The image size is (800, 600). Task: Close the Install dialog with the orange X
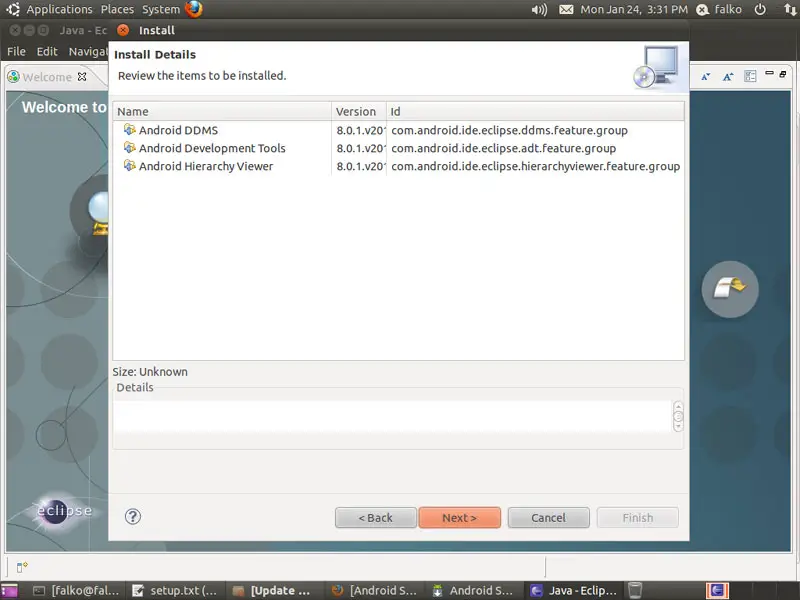123,30
